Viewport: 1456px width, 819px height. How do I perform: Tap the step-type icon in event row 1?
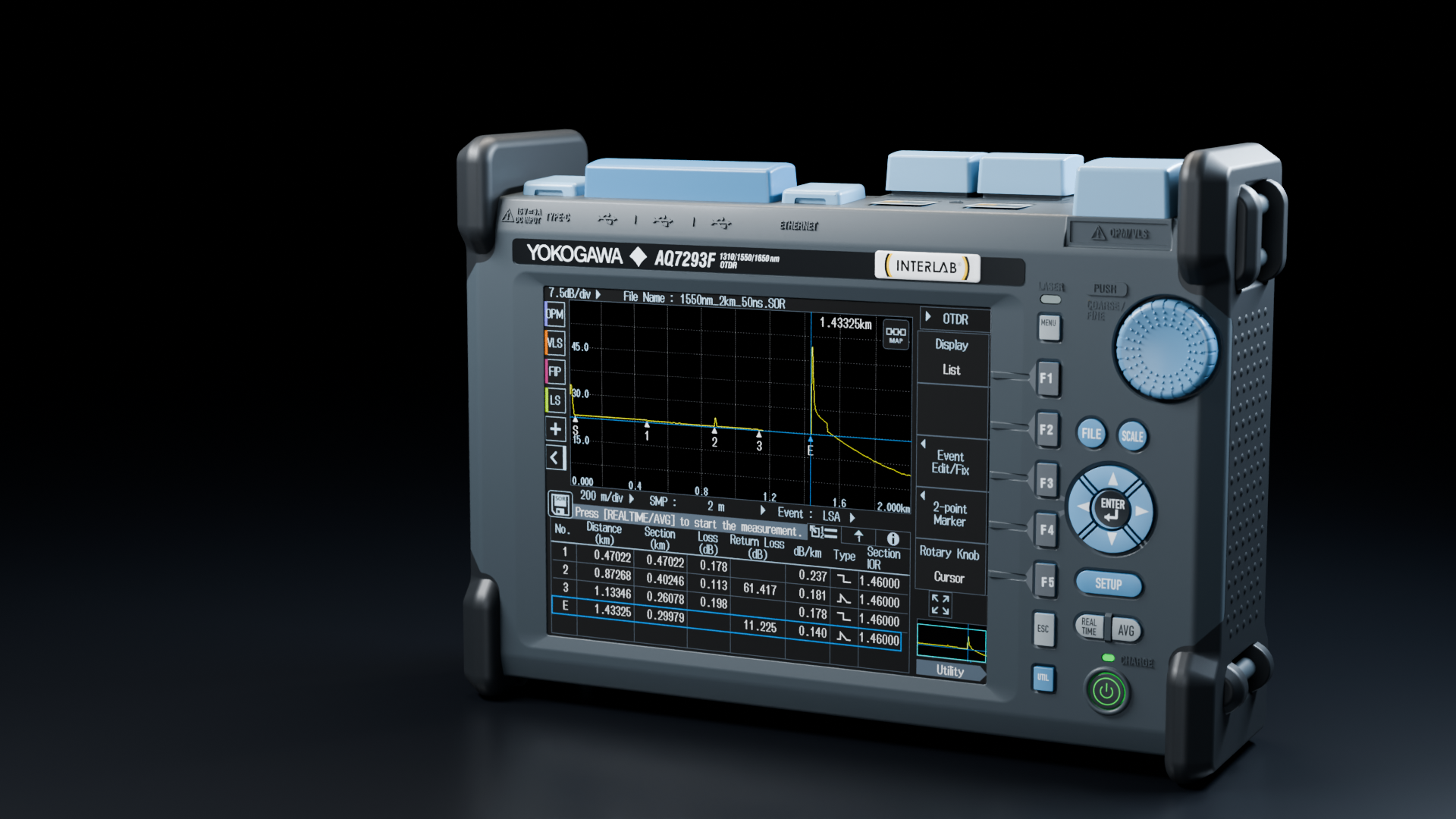click(843, 579)
